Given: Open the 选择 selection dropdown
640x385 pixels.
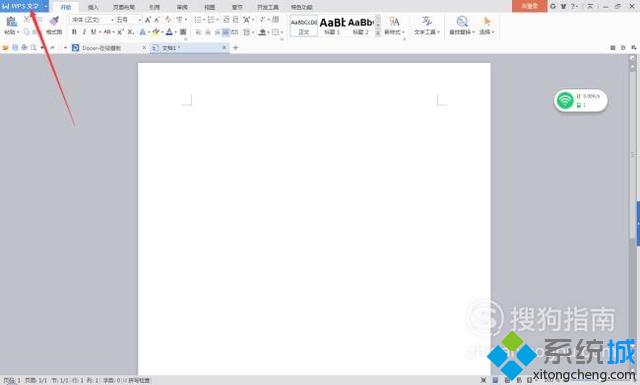Looking at the screenshot, I should pyautogui.click(x=486, y=25).
